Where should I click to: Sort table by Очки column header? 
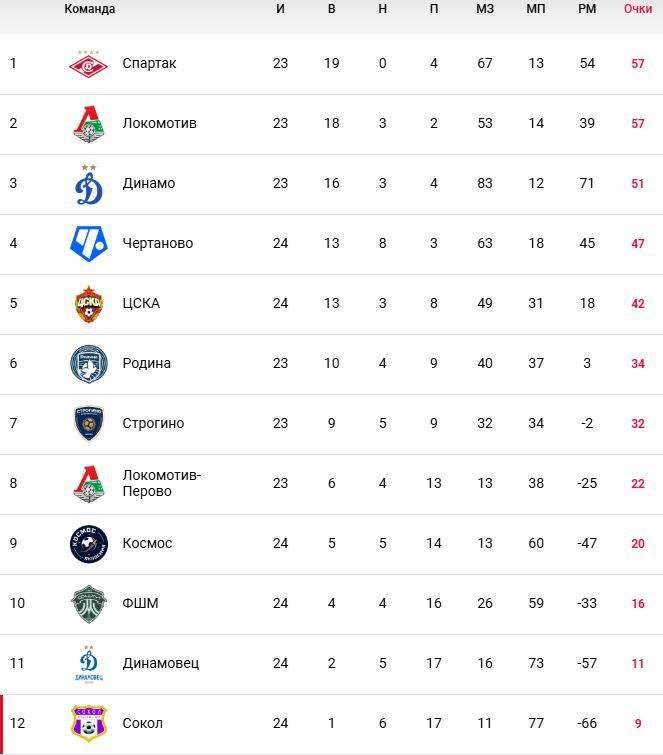(x=637, y=9)
